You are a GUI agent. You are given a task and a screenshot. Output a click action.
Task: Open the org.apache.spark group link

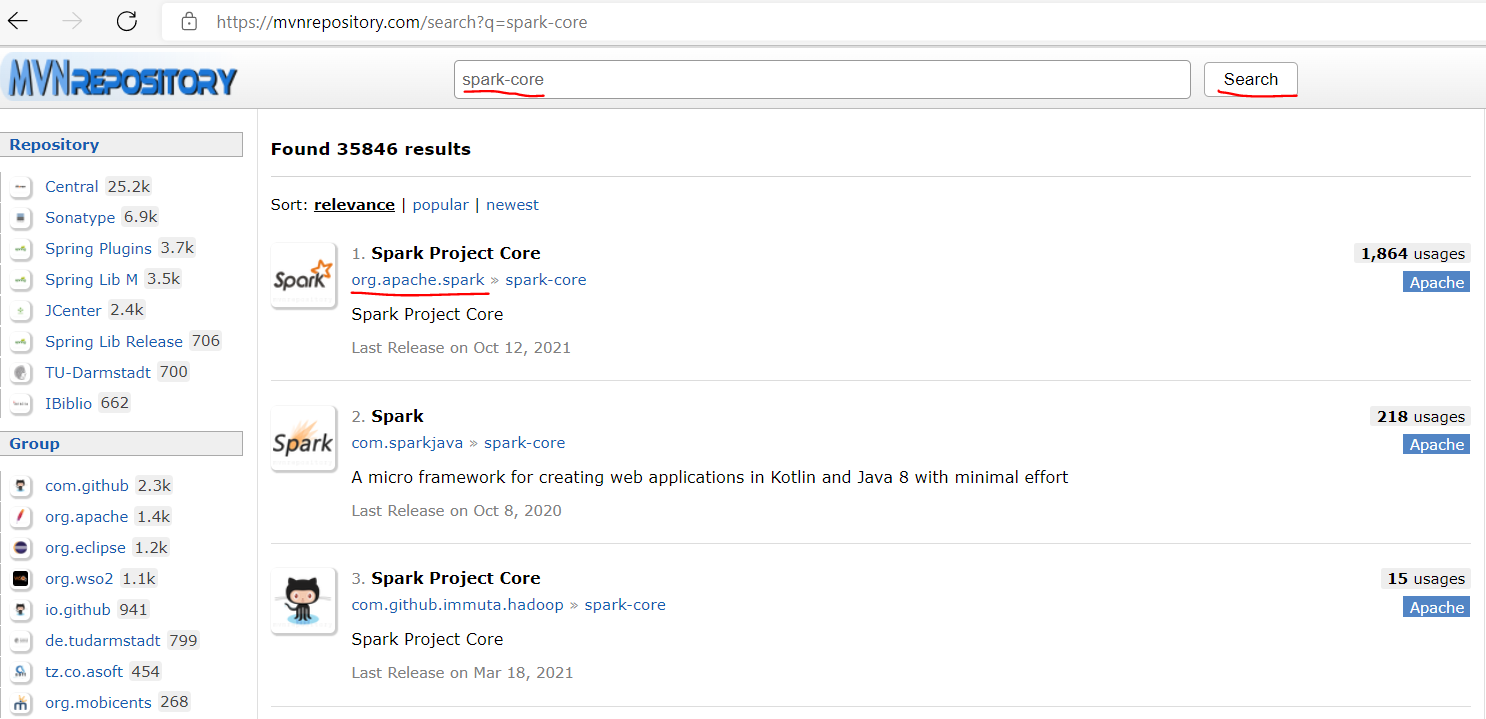[x=418, y=280]
